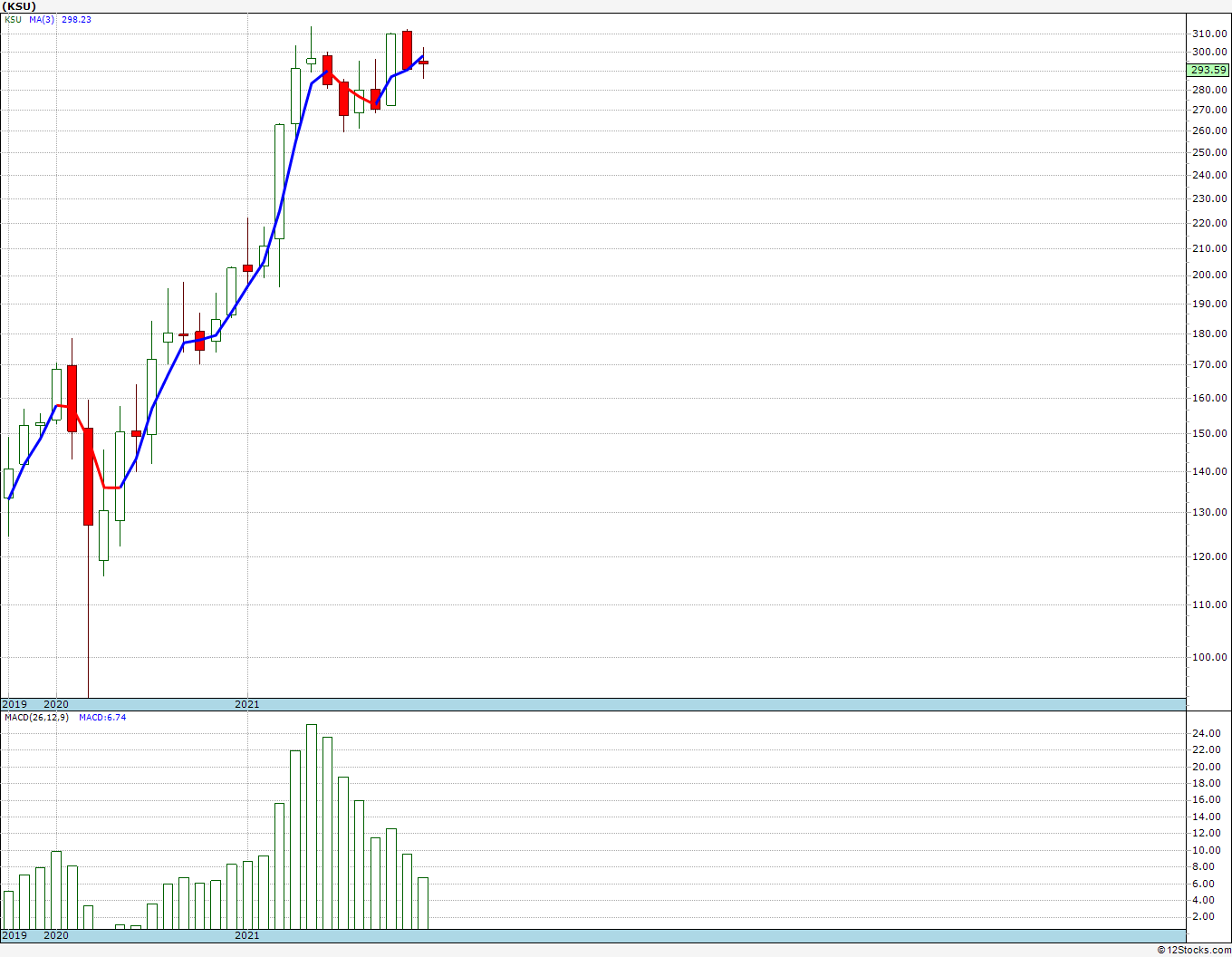The image size is (1232, 957).
Task: Pick the 190.00 price axis label
Action: [x=1209, y=304]
